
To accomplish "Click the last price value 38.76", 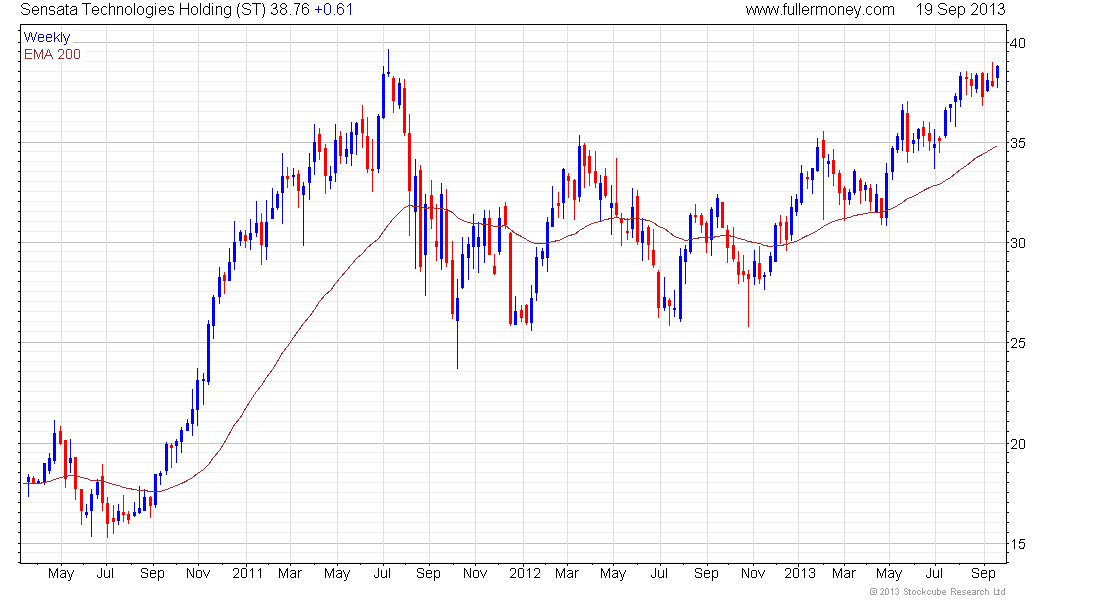I will (290, 10).
